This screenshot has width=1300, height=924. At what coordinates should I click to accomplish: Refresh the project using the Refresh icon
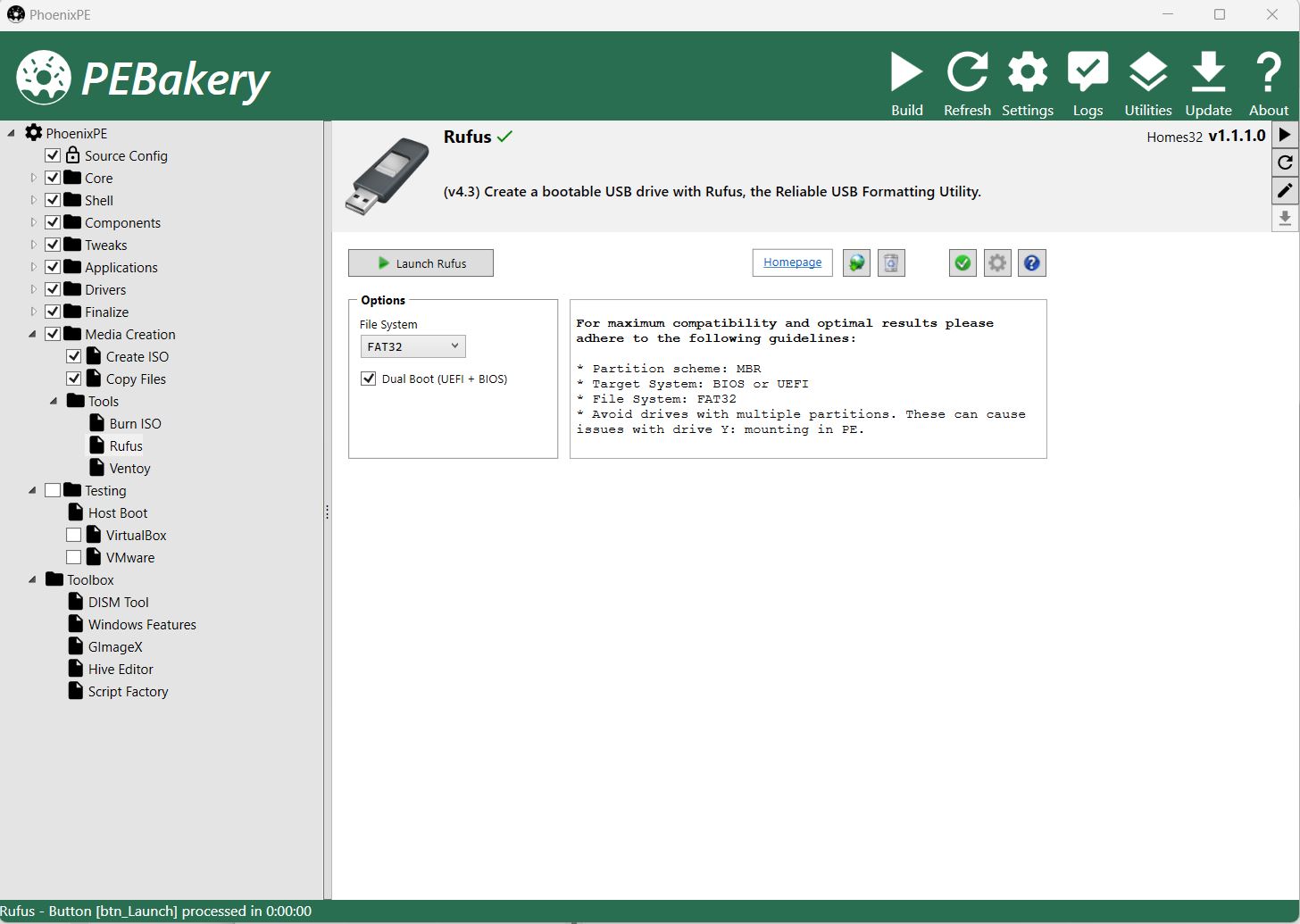(967, 84)
